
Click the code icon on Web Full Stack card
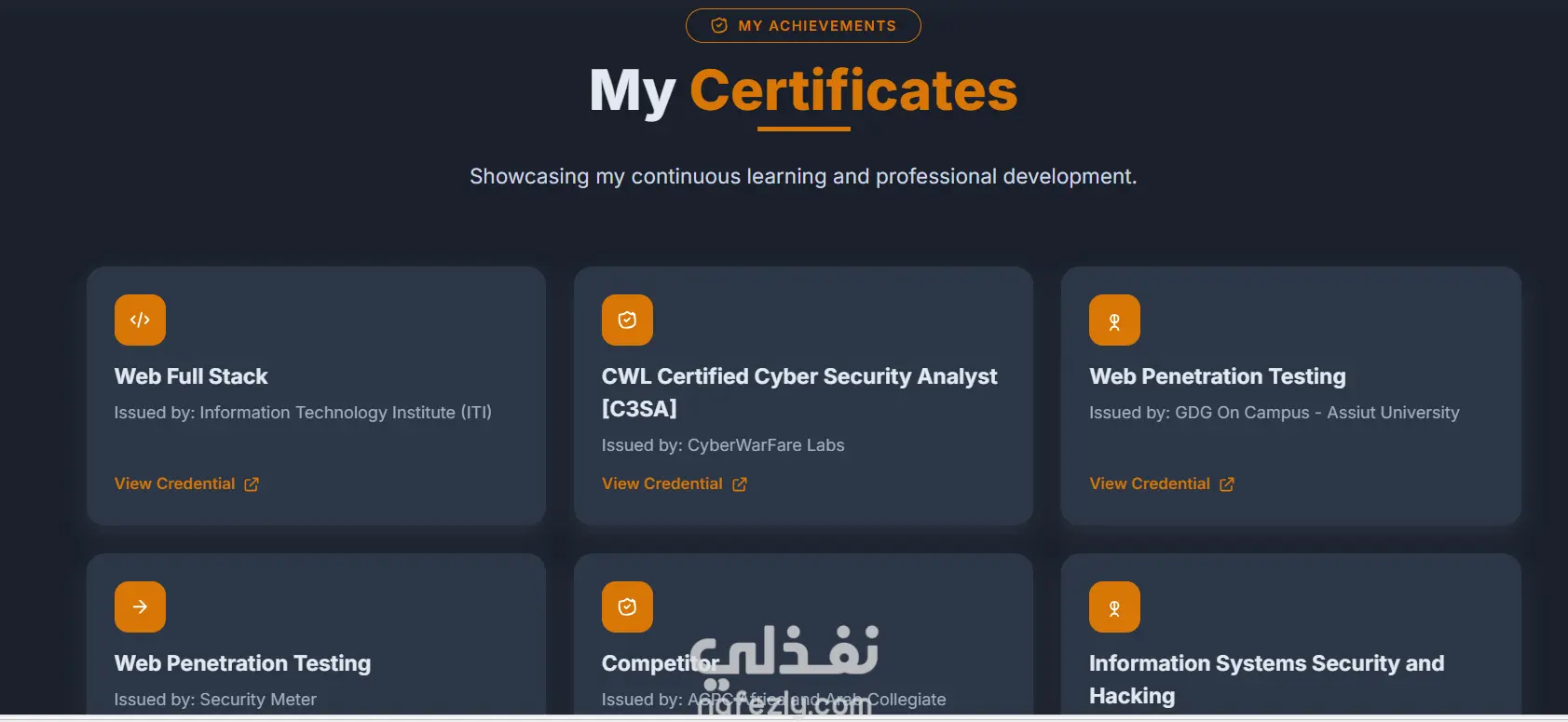140,320
